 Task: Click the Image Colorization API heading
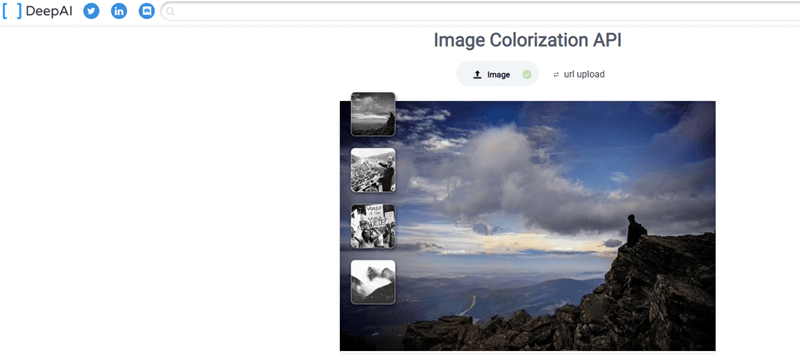tap(528, 40)
